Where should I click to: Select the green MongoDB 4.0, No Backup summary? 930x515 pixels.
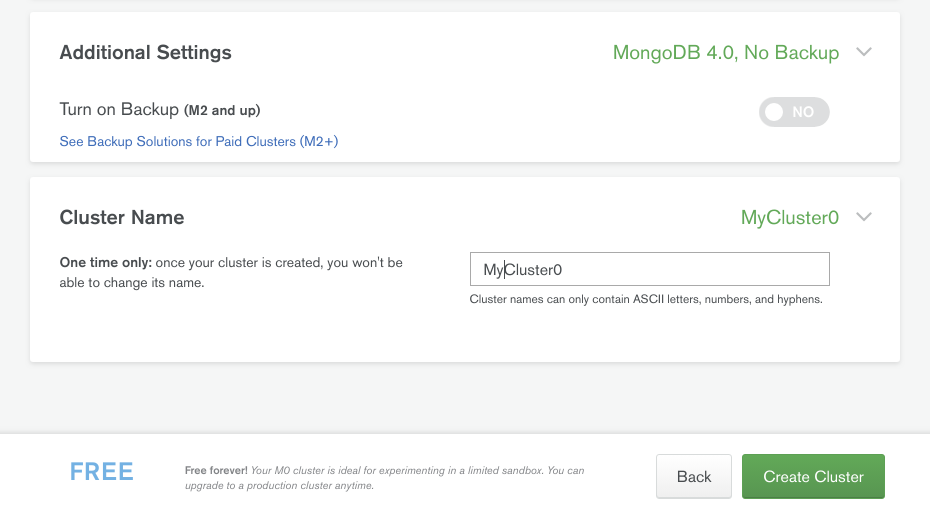point(725,53)
